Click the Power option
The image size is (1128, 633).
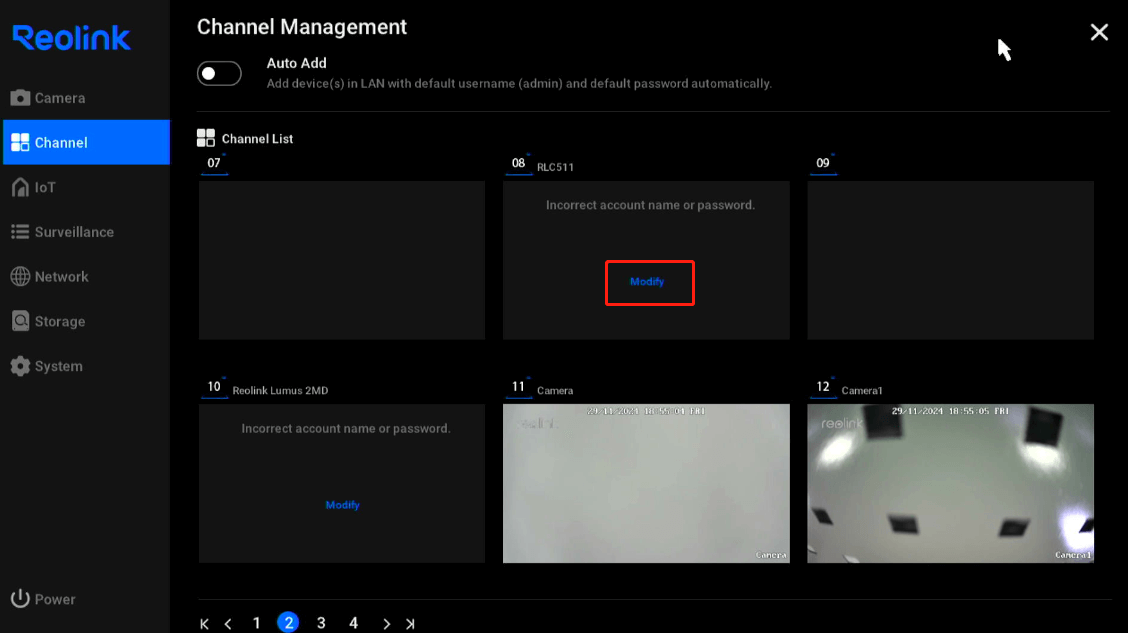coord(43,598)
